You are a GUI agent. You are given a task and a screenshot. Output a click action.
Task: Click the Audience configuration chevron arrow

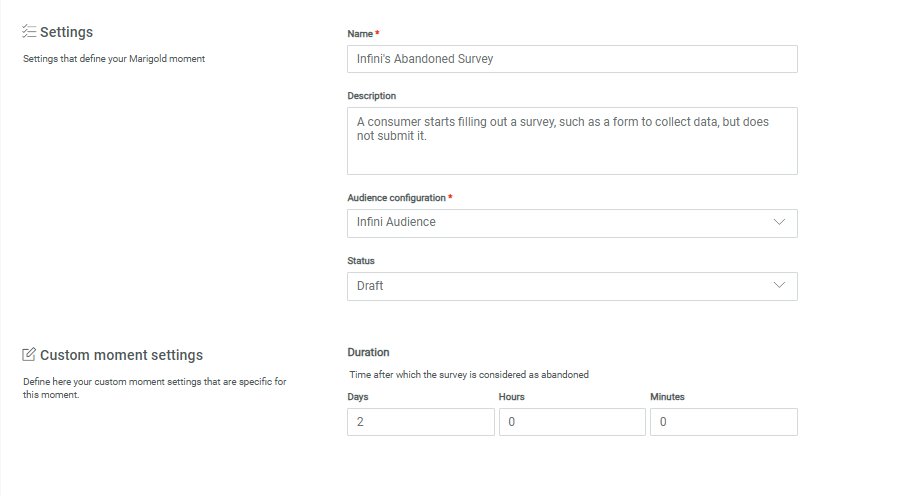(780, 222)
